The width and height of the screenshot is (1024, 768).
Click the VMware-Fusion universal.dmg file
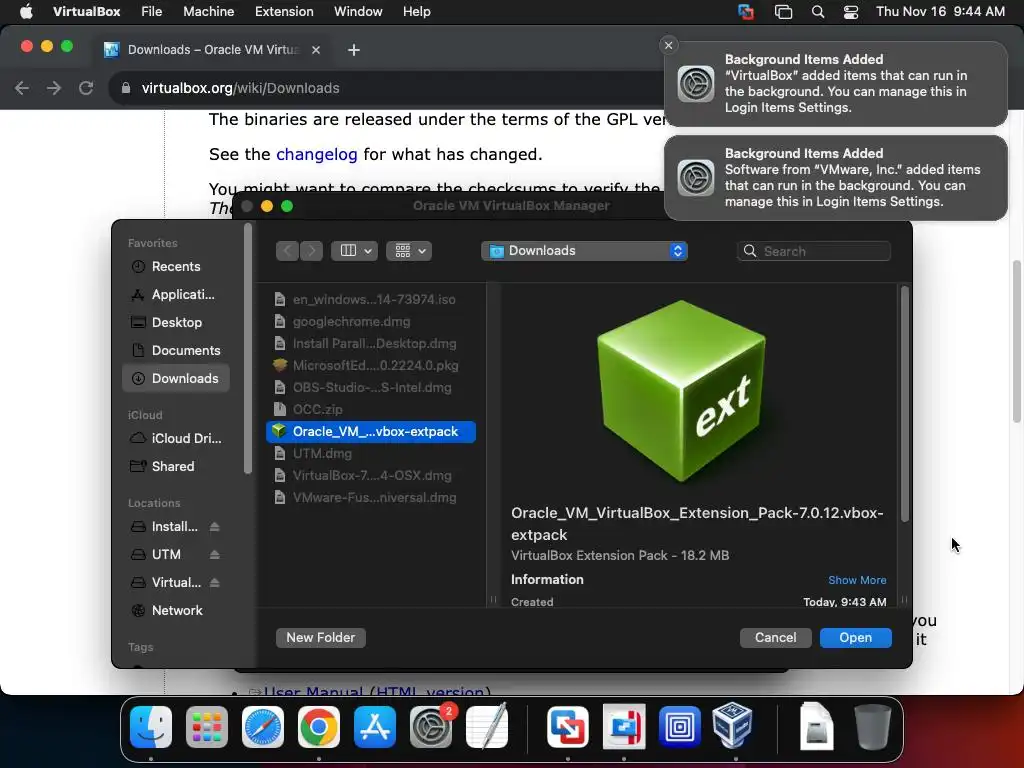tap(371, 498)
